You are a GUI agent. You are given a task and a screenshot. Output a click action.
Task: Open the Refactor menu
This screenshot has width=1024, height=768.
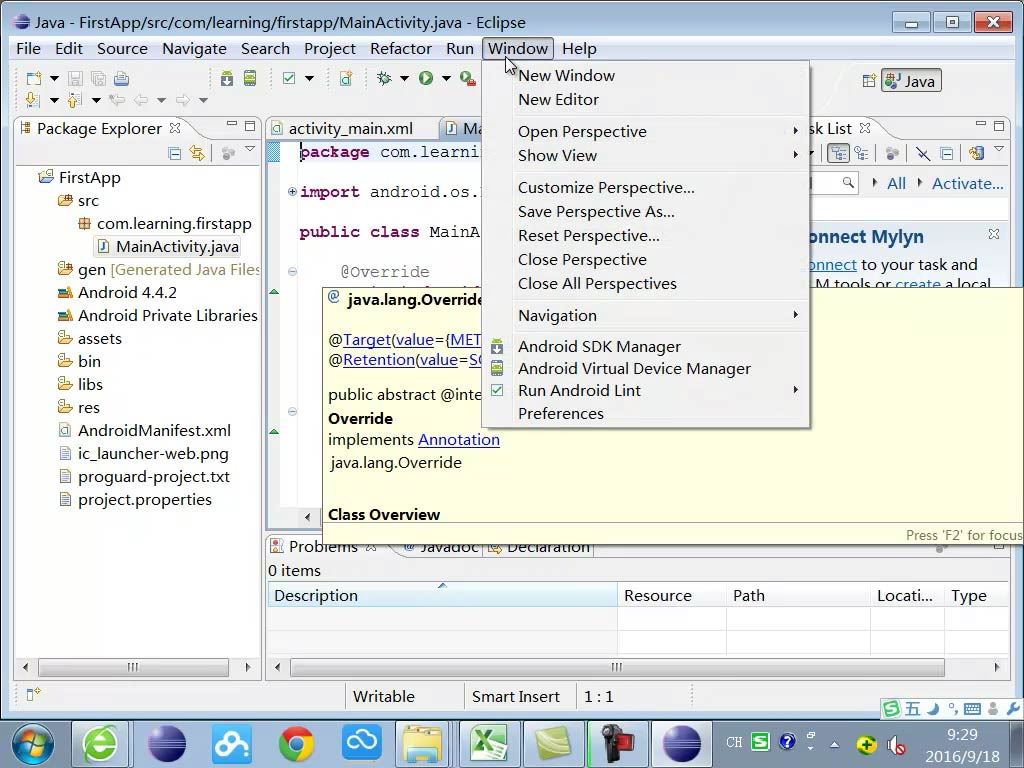tap(400, 48)
